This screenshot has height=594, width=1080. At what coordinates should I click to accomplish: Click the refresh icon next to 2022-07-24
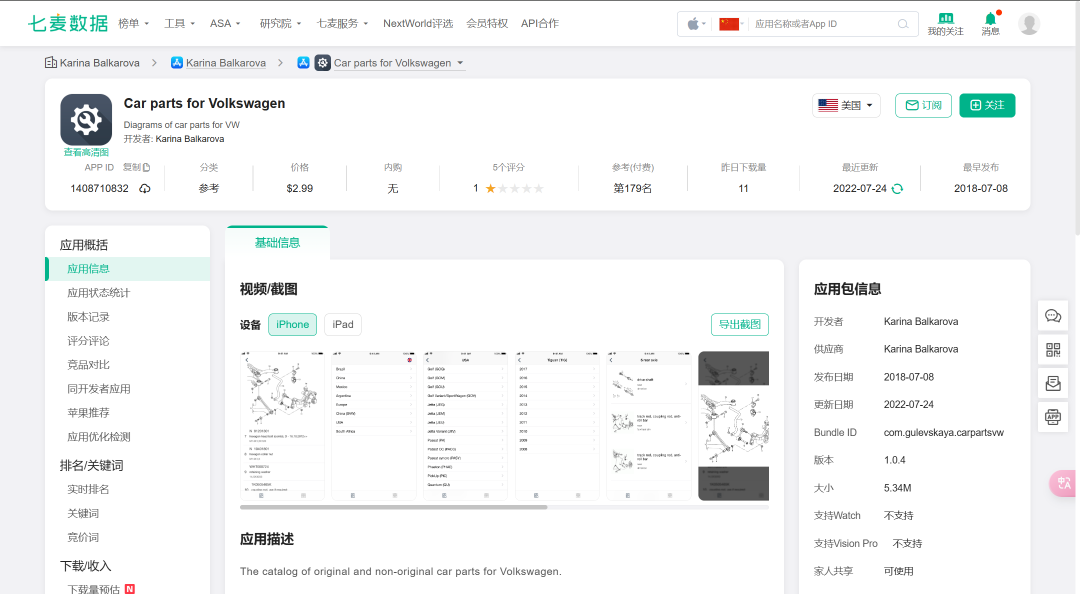(x=897, y=189)
